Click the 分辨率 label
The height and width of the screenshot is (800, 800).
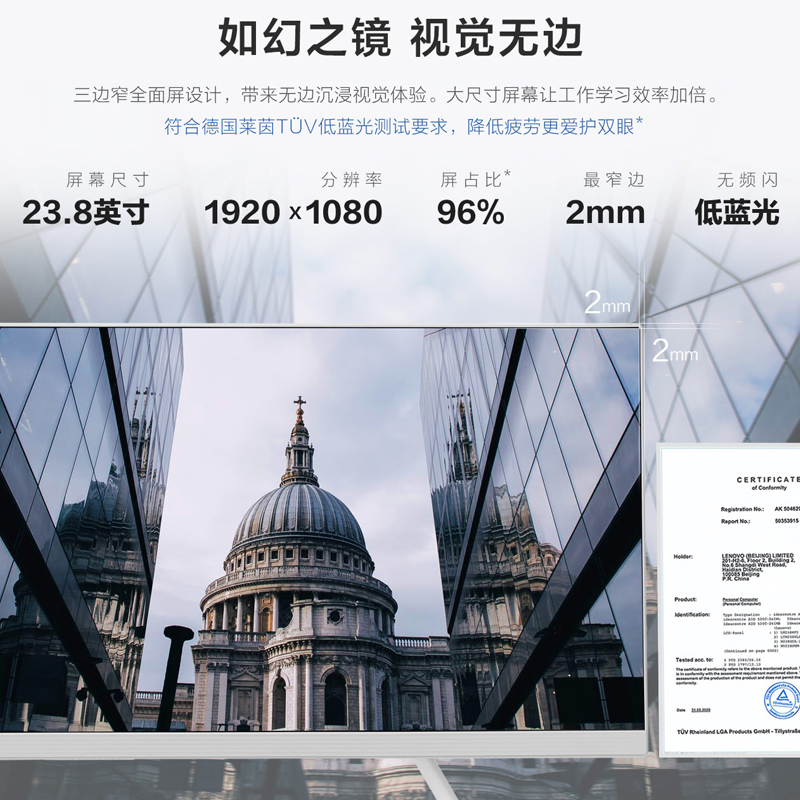point(352,180)
